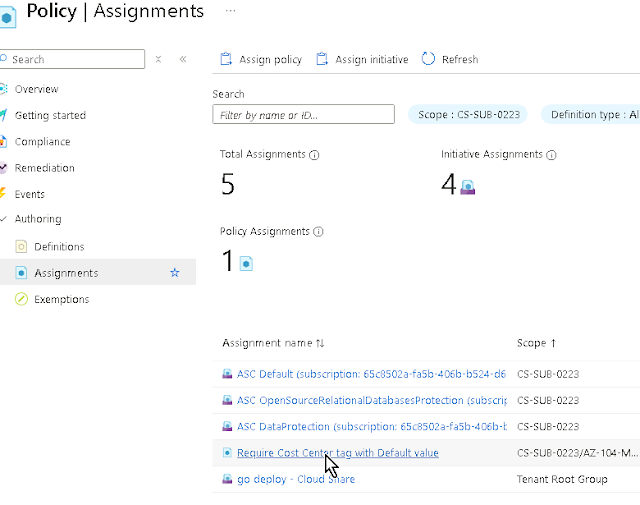Collapse the sidebar using double chevron
The image size is (640, 505).
point(183,59)
